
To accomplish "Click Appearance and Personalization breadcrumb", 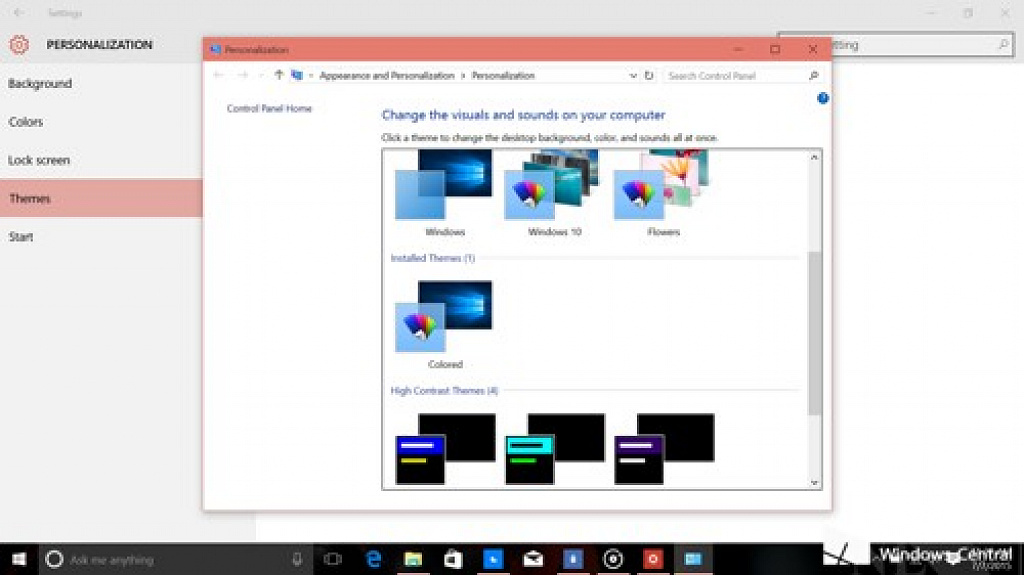I will pos(387,76).
